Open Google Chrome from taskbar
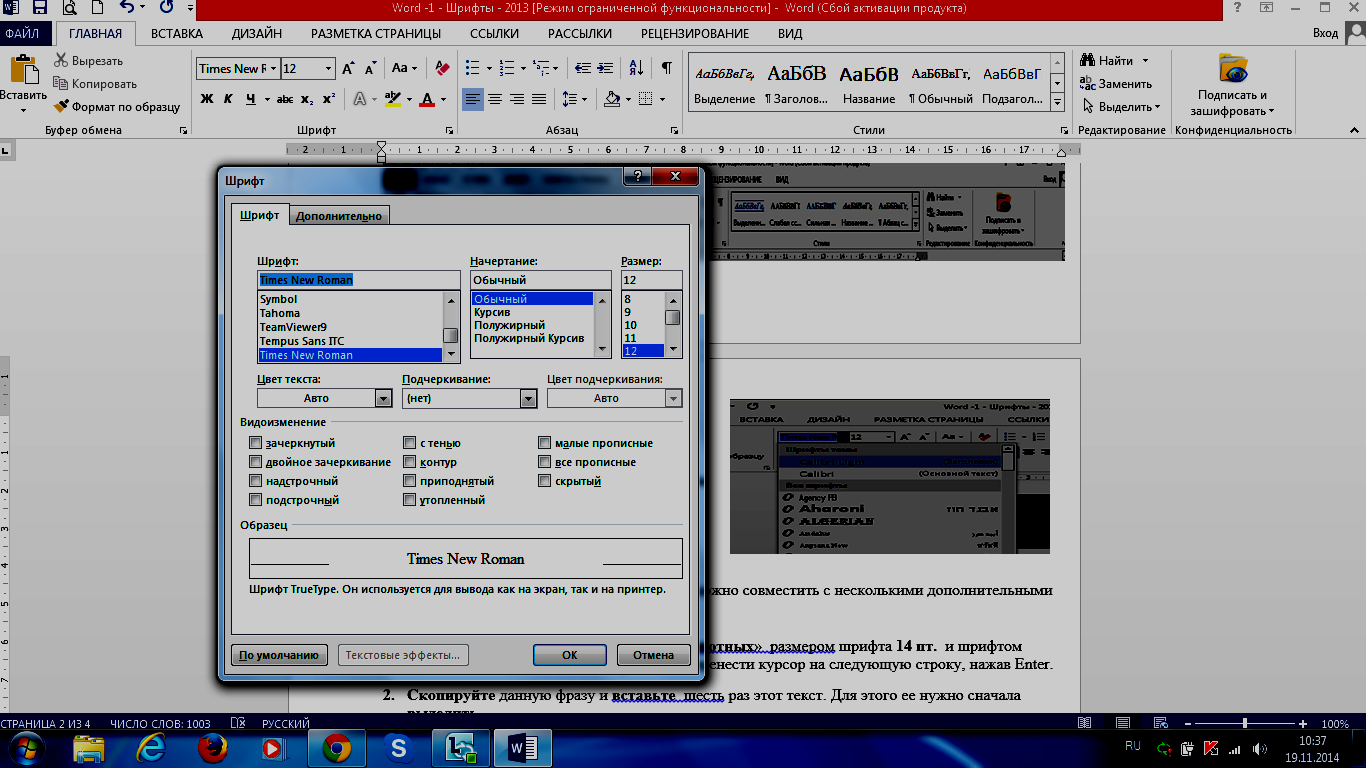This screenshot has width=1366, height=768. coord(336,747)
